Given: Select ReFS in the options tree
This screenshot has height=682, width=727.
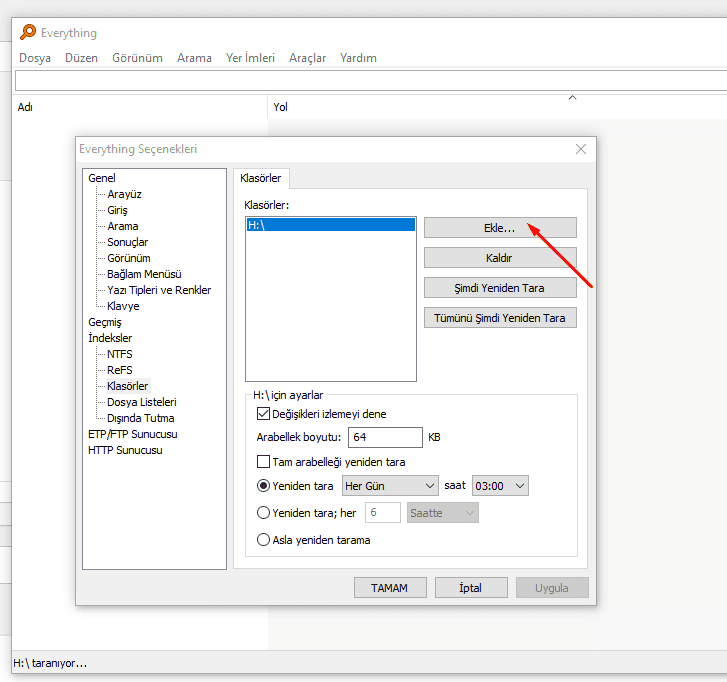Looking at the screenshot, I should [120, 370].
